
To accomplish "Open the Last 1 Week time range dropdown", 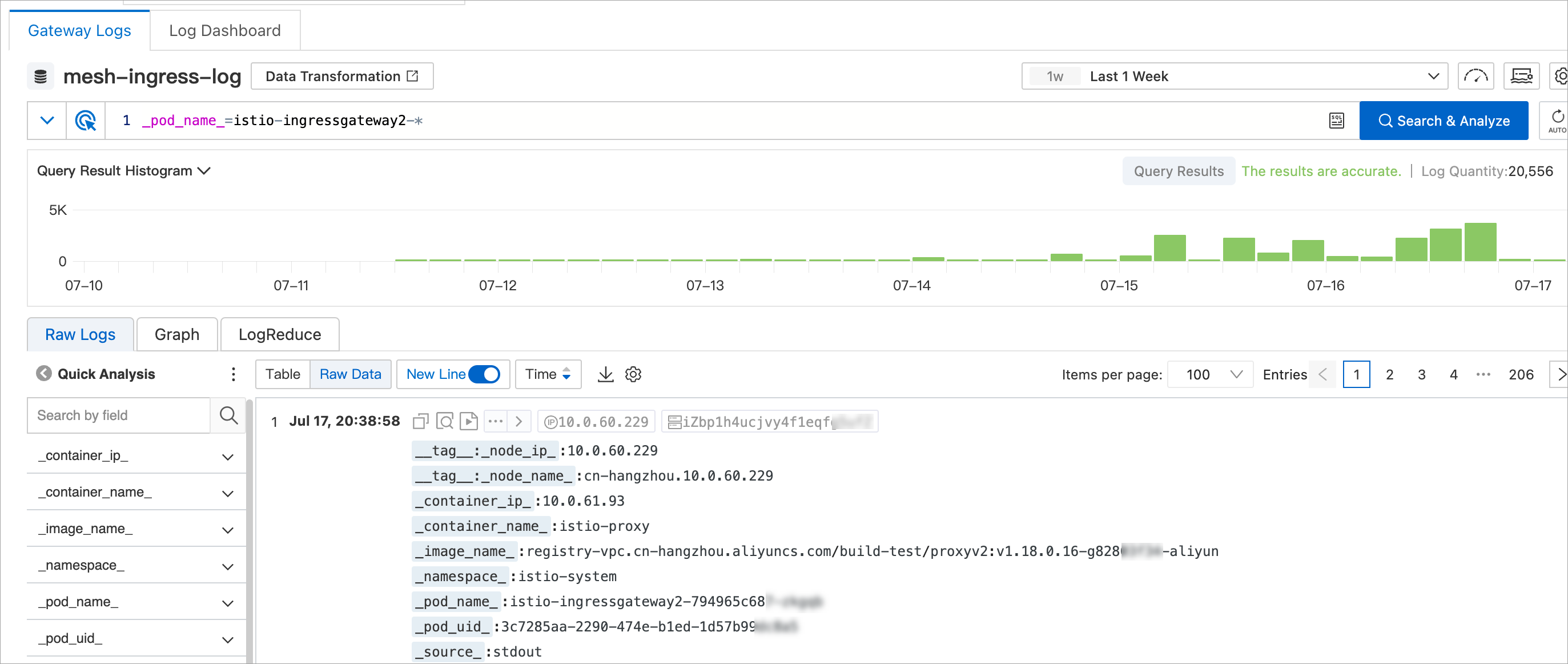I will 1233,76.
